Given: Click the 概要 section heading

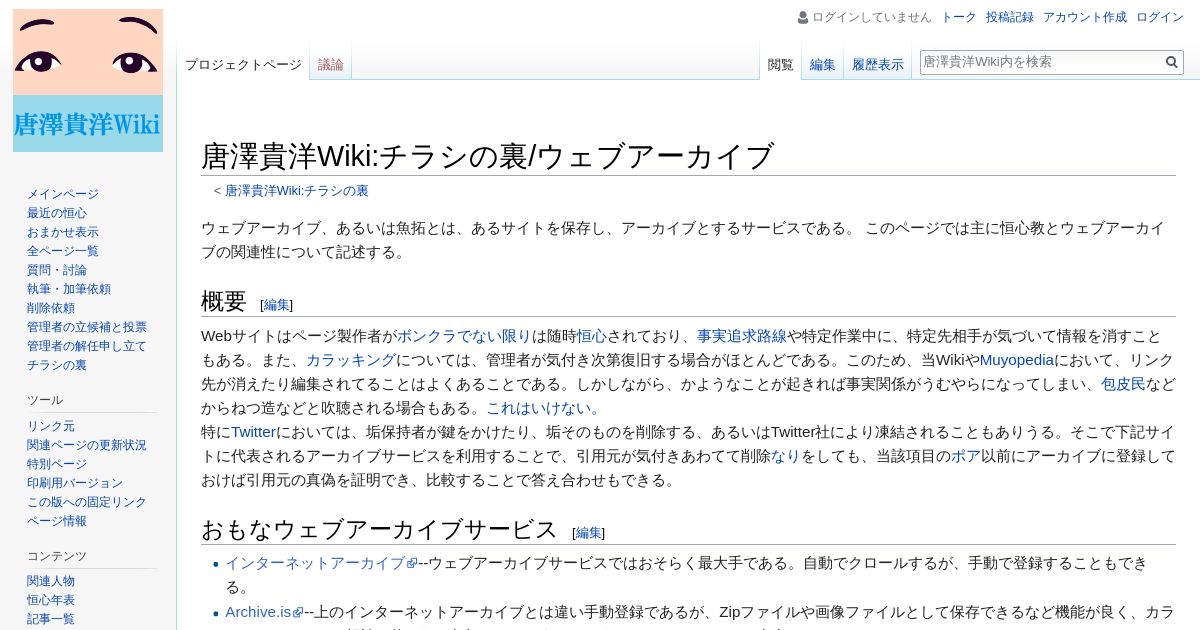Looking at the screenshot, I should (224, 301).
